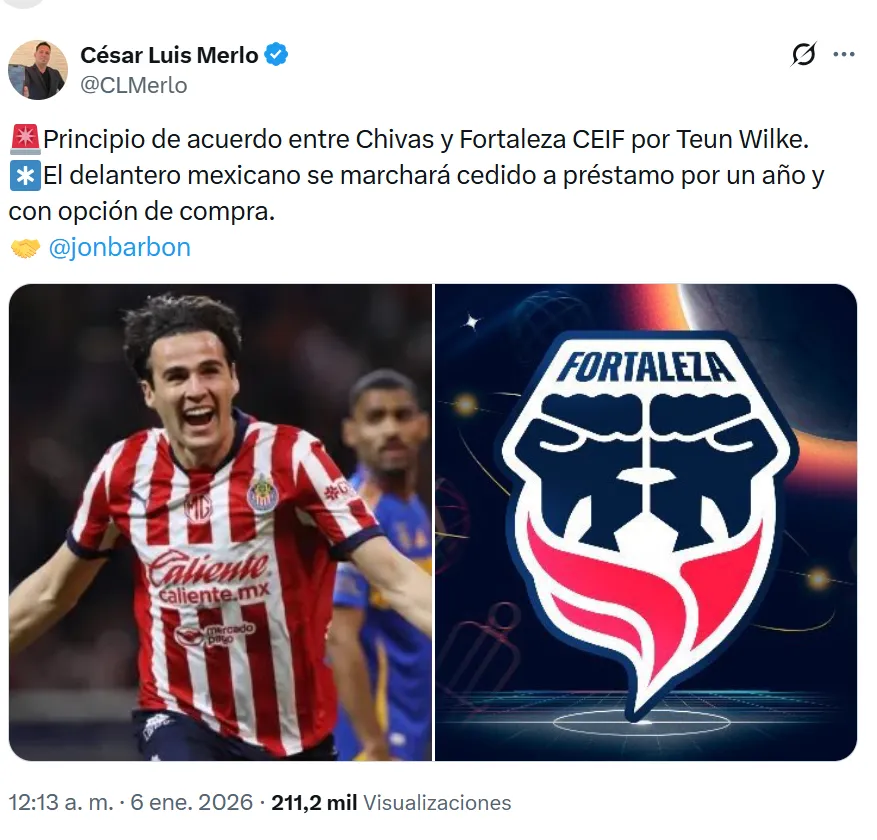Open the Chivas player photo
This screenshot has height=840, width=877.
(220, 522)
